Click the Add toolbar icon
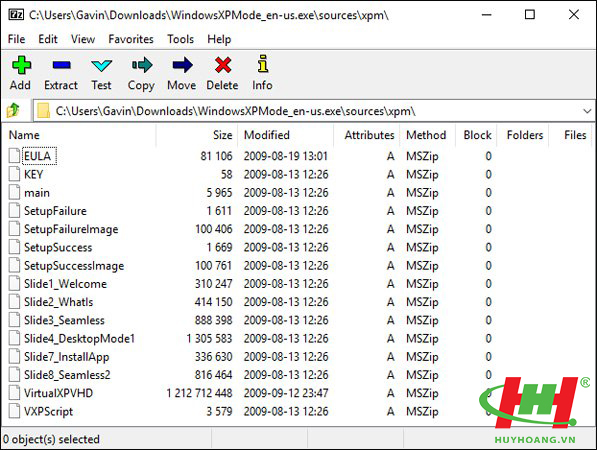This screenshot has height=450, width=597. [21, 65]
